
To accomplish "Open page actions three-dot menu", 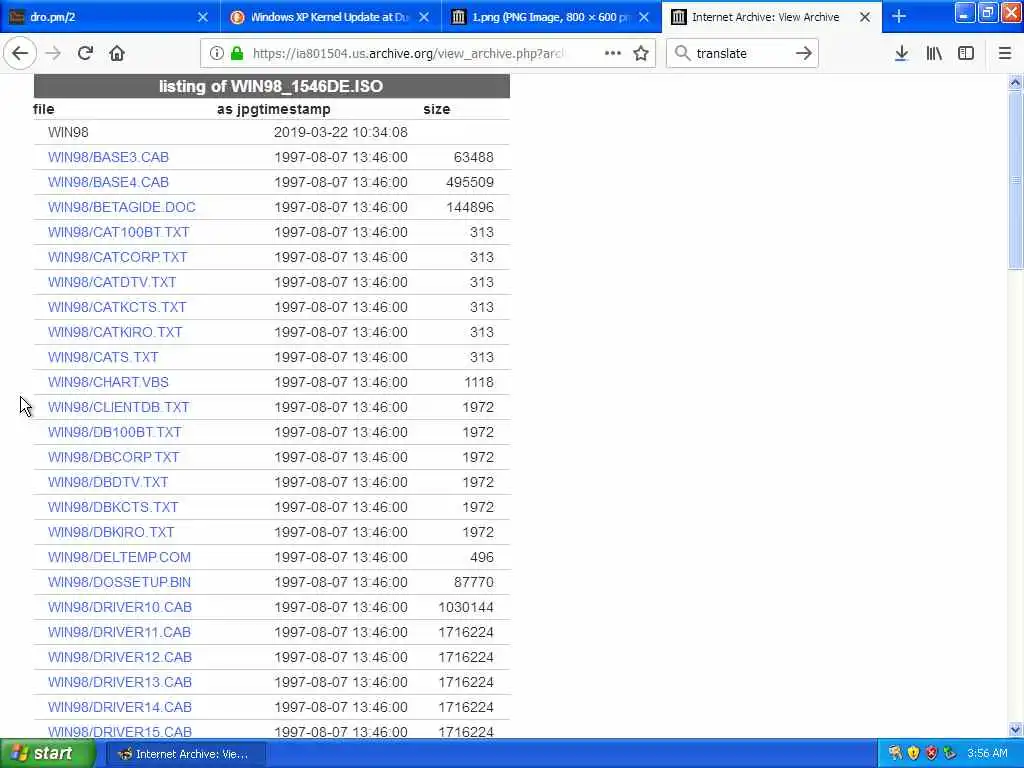I will [613, 54].
